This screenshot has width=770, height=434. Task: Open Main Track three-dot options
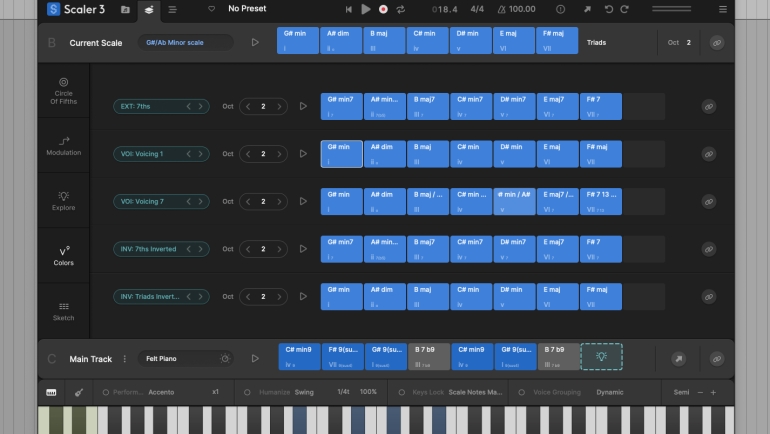tap(125, 359)
